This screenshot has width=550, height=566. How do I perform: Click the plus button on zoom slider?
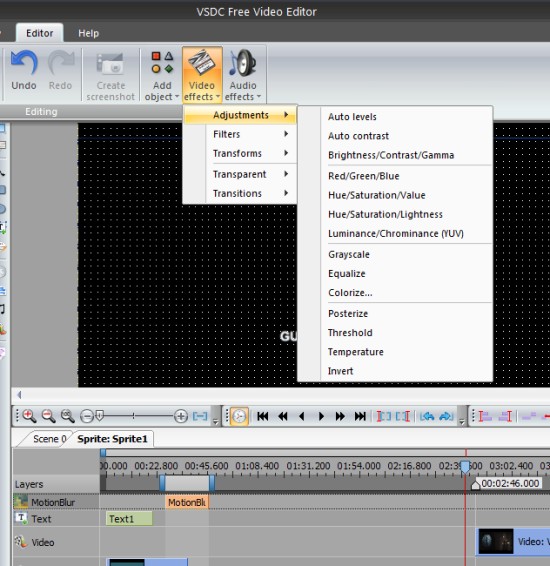pos(180,416)
